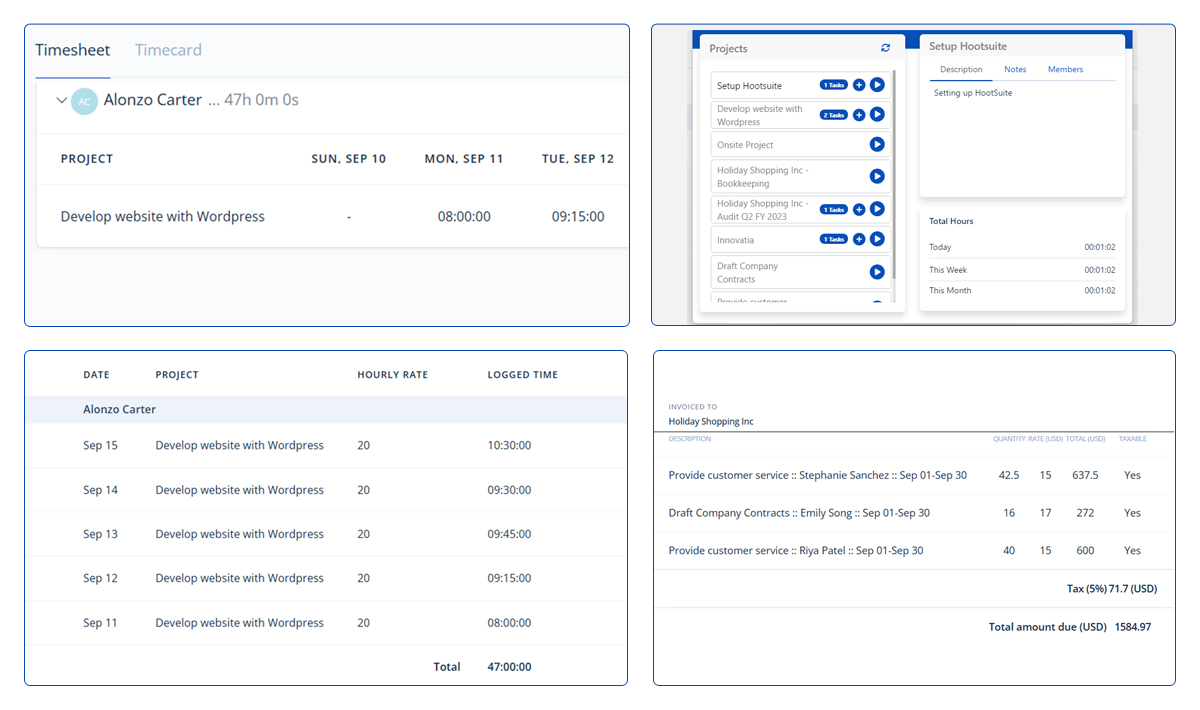1200x710 pixels.
Task: Click the Stephanie Sanchez invoice line description
Action: tap(818, 475)
